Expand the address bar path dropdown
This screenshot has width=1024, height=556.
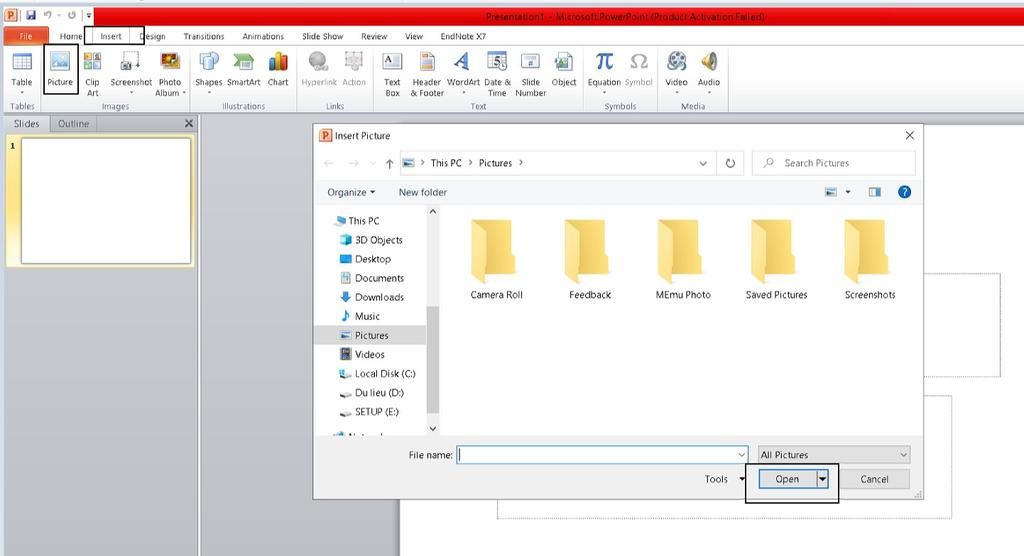coord(703,163)
